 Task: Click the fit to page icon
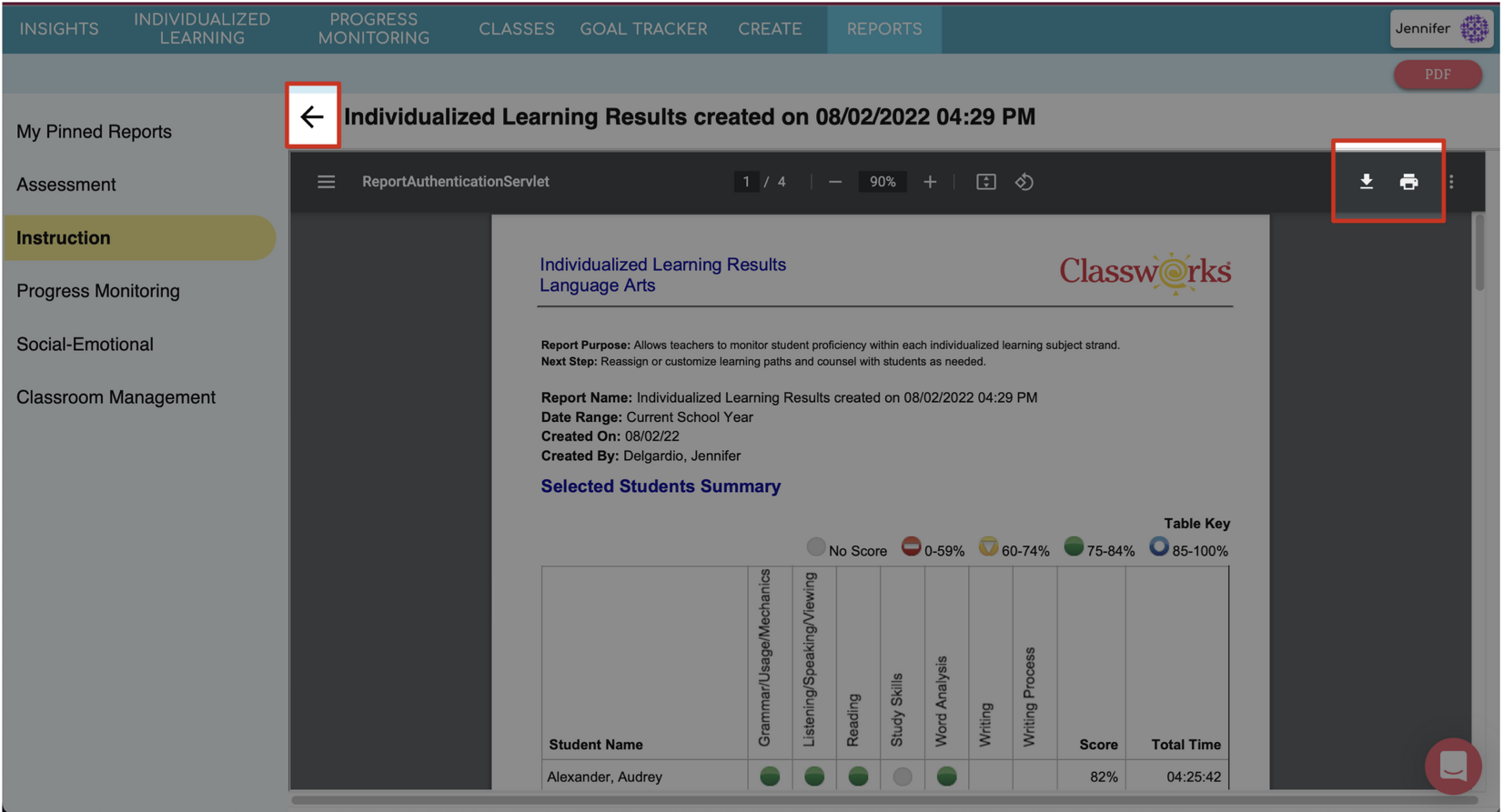coord(985,182)
